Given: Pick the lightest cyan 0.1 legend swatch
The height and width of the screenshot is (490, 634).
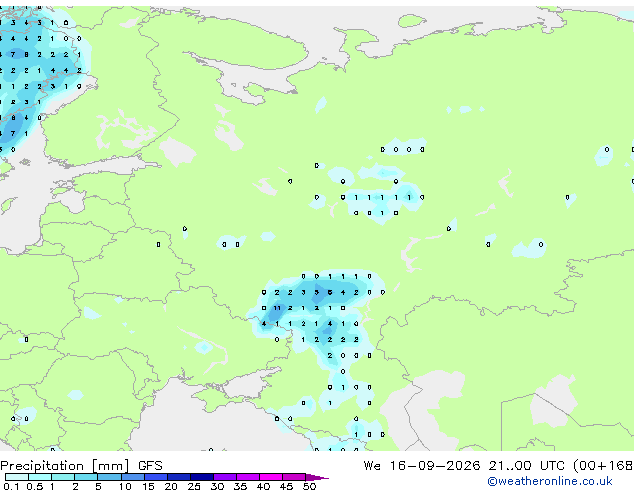Looking at the screenshot, I should 17,477.
